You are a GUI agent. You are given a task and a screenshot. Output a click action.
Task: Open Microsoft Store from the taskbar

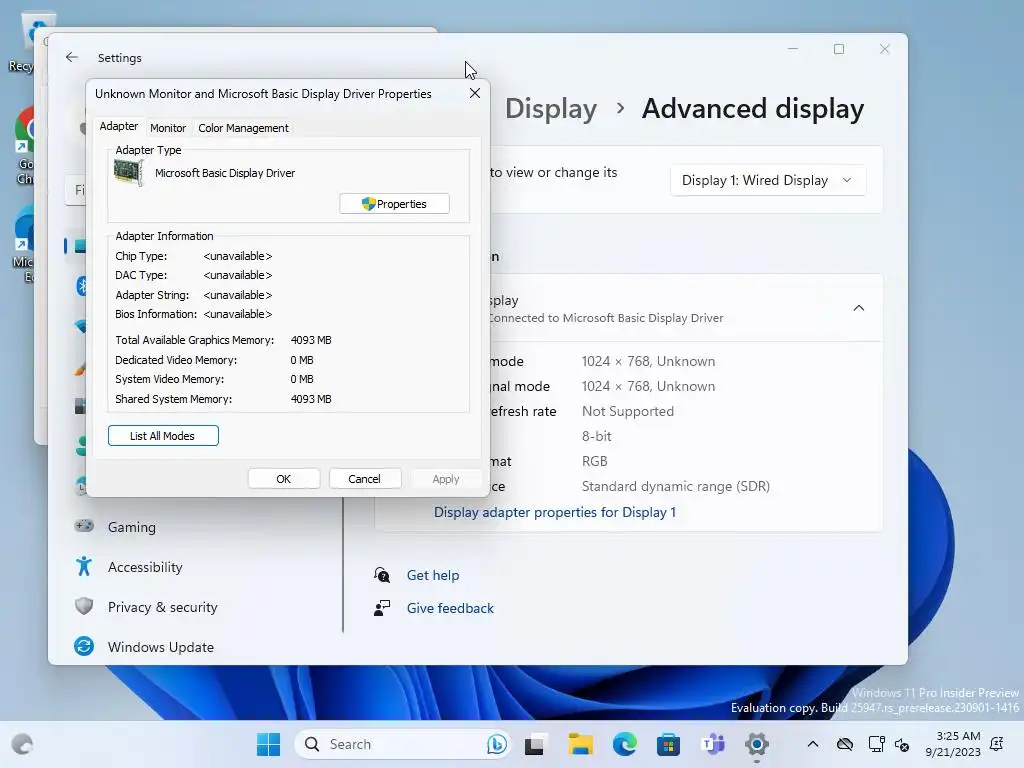pos(668,744)
